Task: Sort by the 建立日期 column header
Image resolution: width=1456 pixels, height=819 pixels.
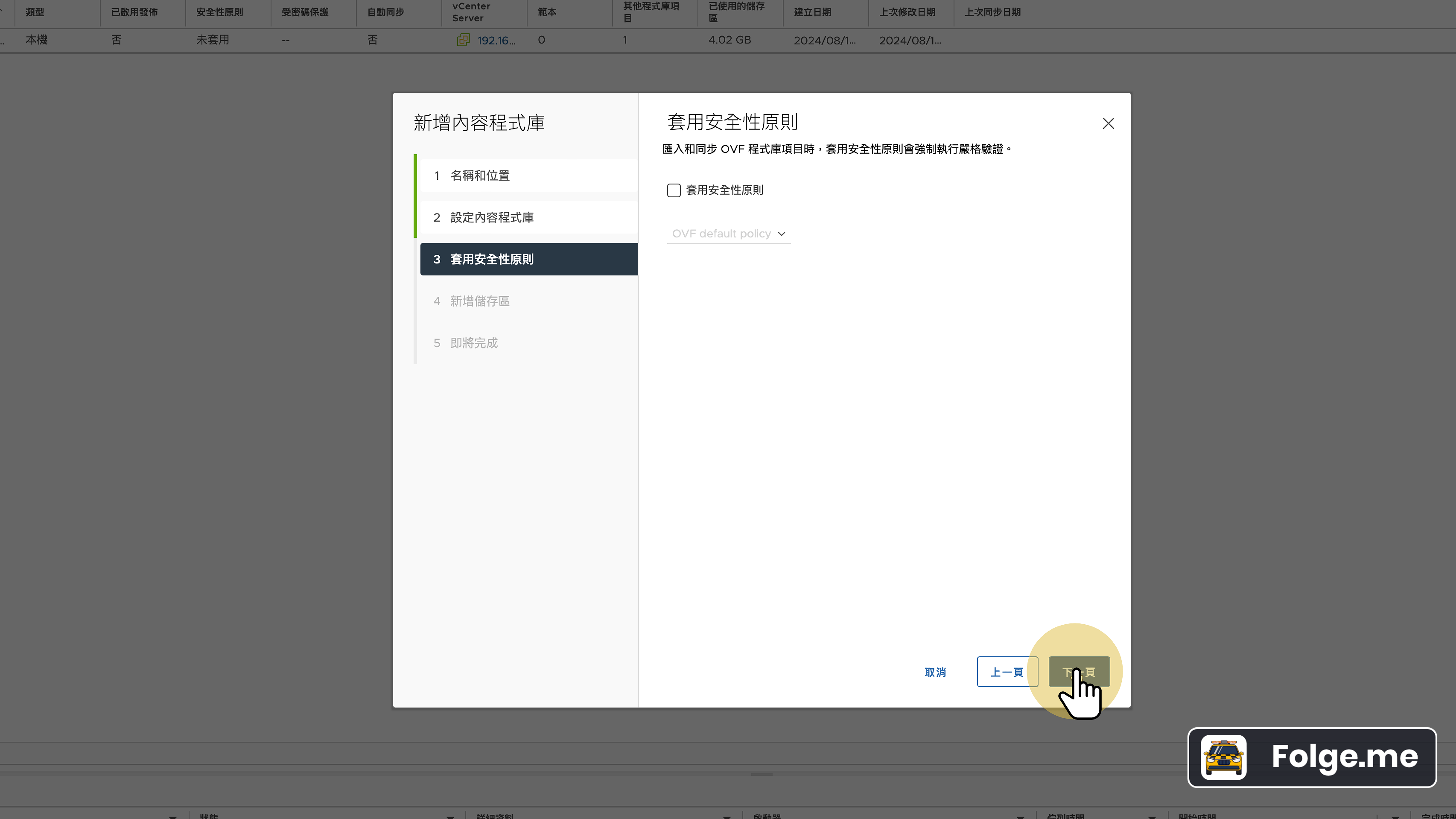Action: [x=812, y=11]
